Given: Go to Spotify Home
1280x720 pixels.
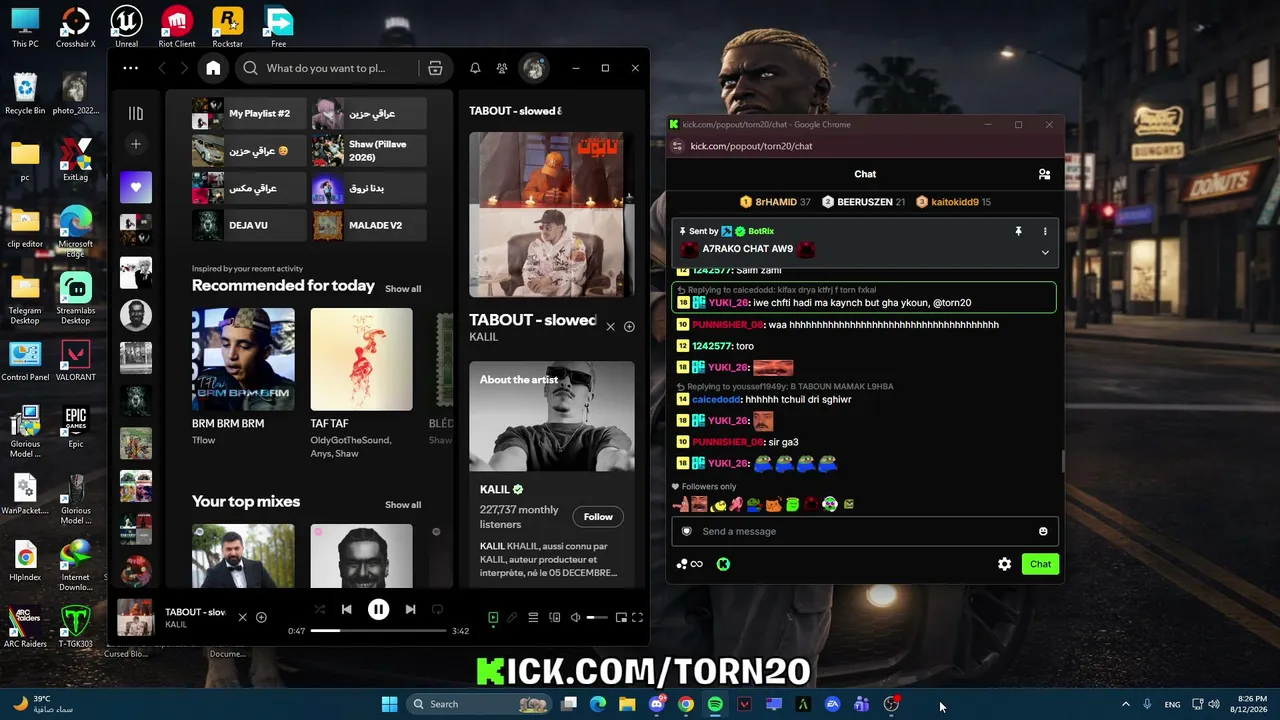Looking at the screenshot, I should pyautogui.click(x=213, y=68).
